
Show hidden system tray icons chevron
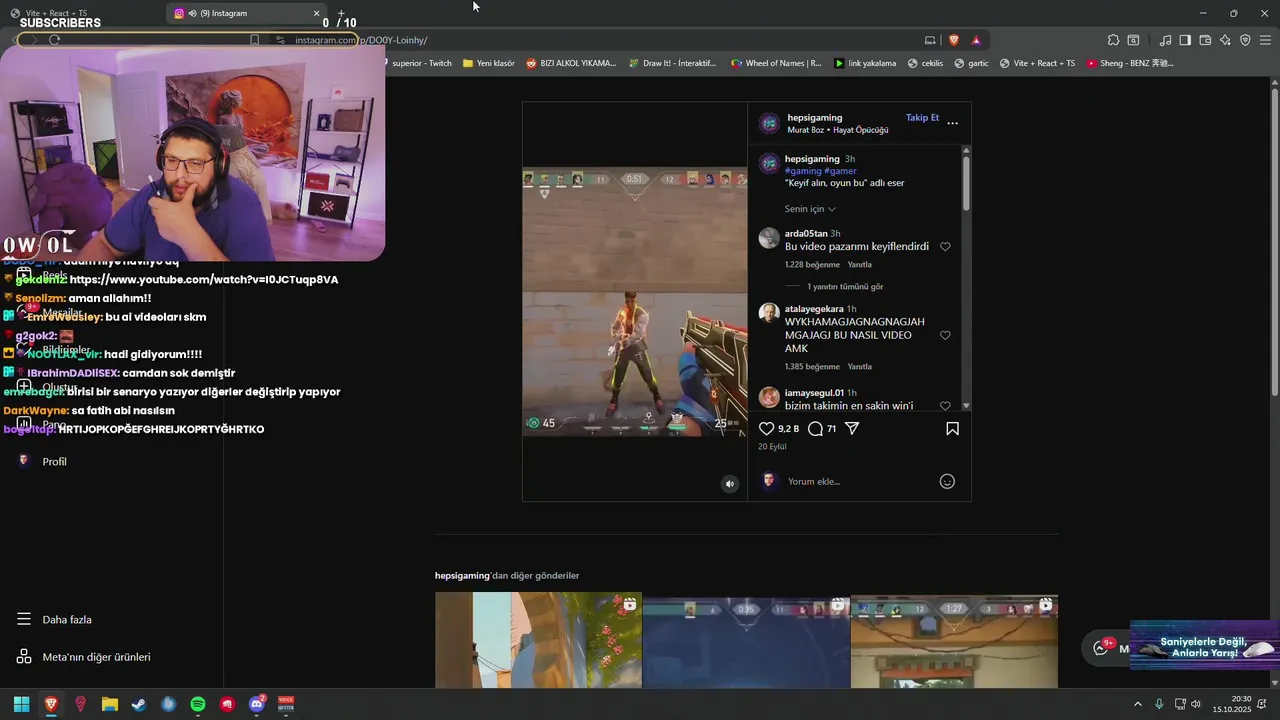pos(1137,704)
